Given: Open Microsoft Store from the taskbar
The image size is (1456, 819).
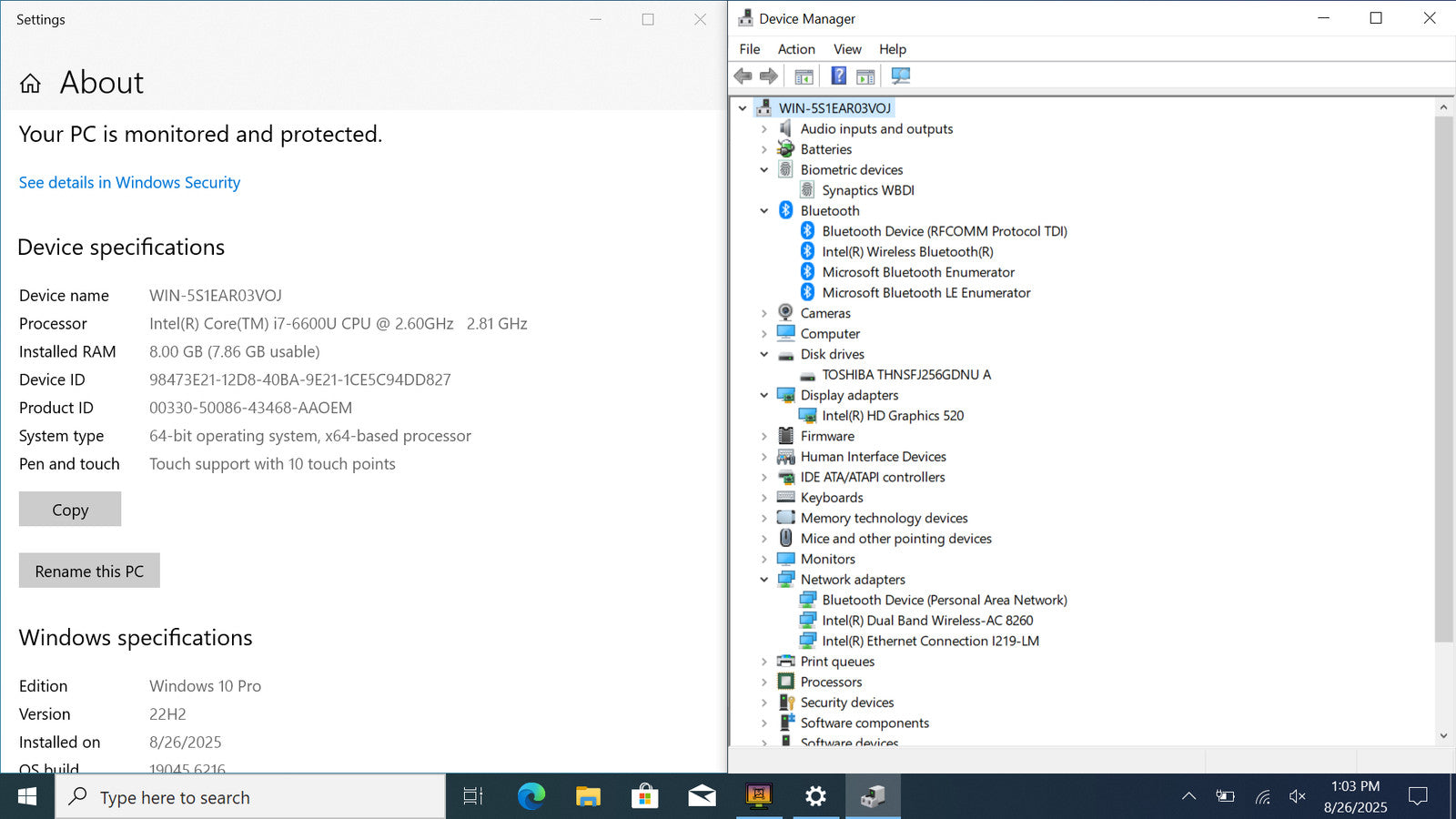Looking at the screenshot, I should (x=644, y=797).
